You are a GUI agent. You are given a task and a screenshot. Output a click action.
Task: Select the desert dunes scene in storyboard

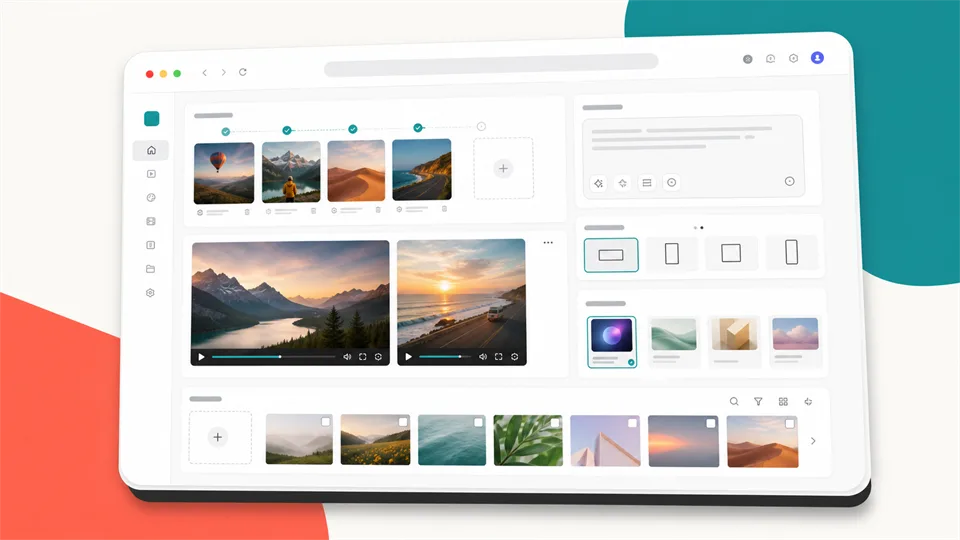[356, 171]
